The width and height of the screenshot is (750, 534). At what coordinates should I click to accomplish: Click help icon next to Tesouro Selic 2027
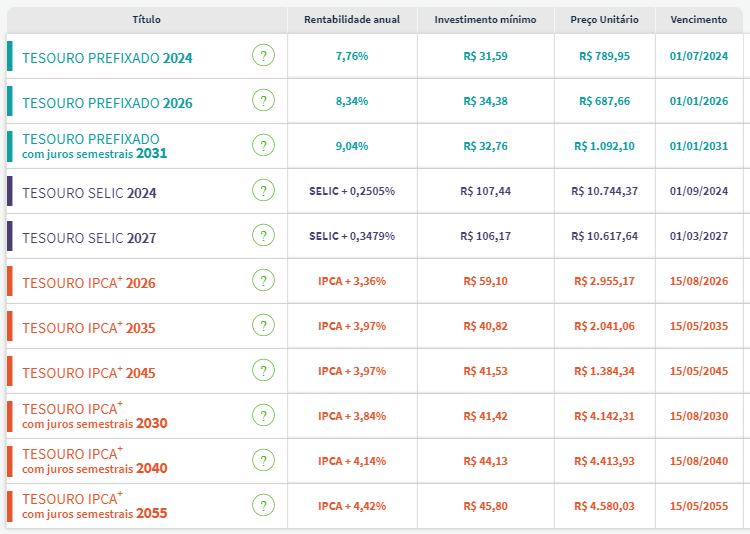point(263,236)
